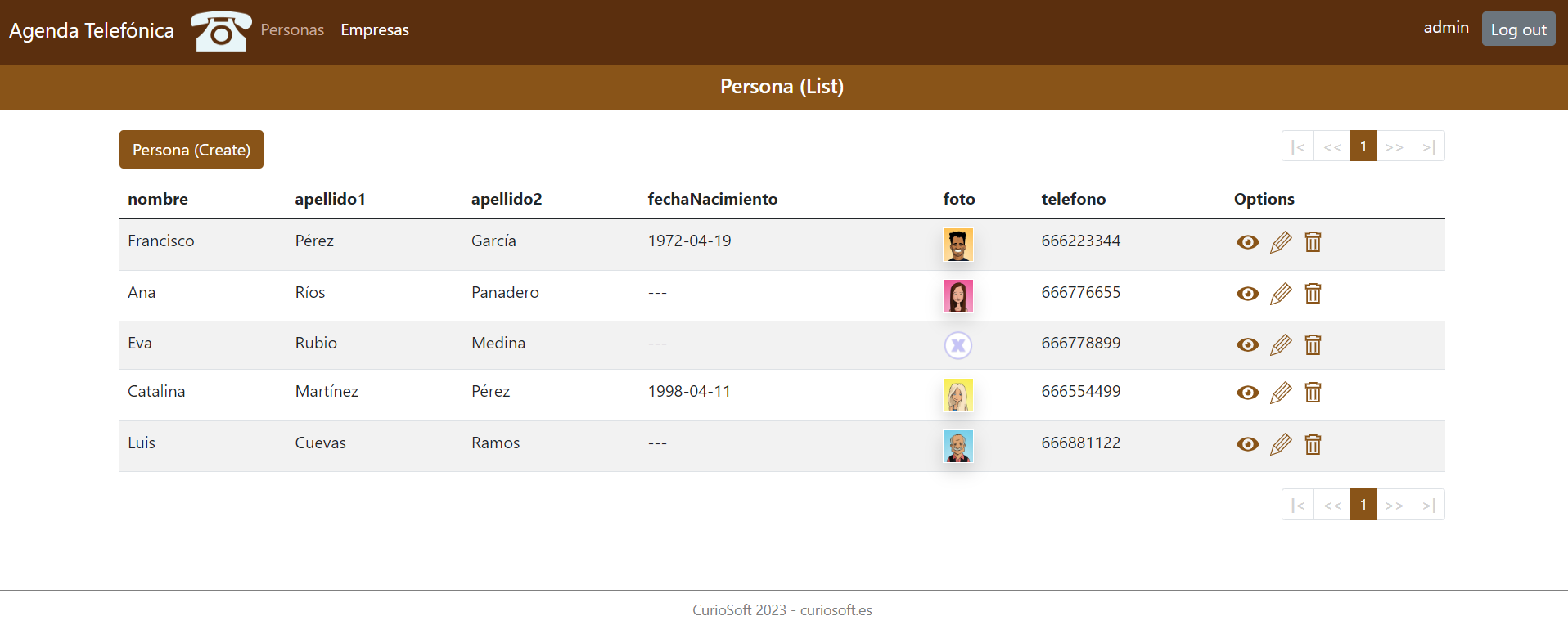
Task: Delete Eva Rubio using trash icon
Action: [x=1313, y=345]
